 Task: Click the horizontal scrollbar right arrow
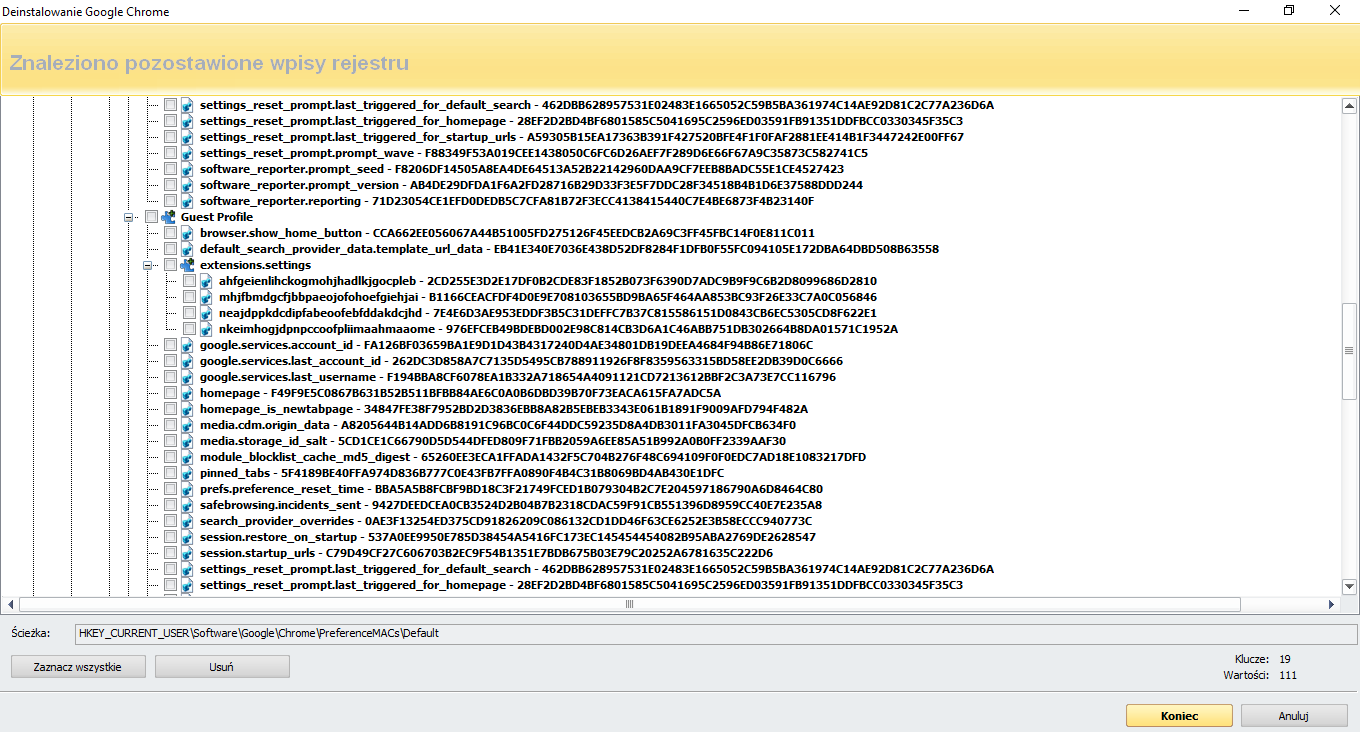point(1331,604)
